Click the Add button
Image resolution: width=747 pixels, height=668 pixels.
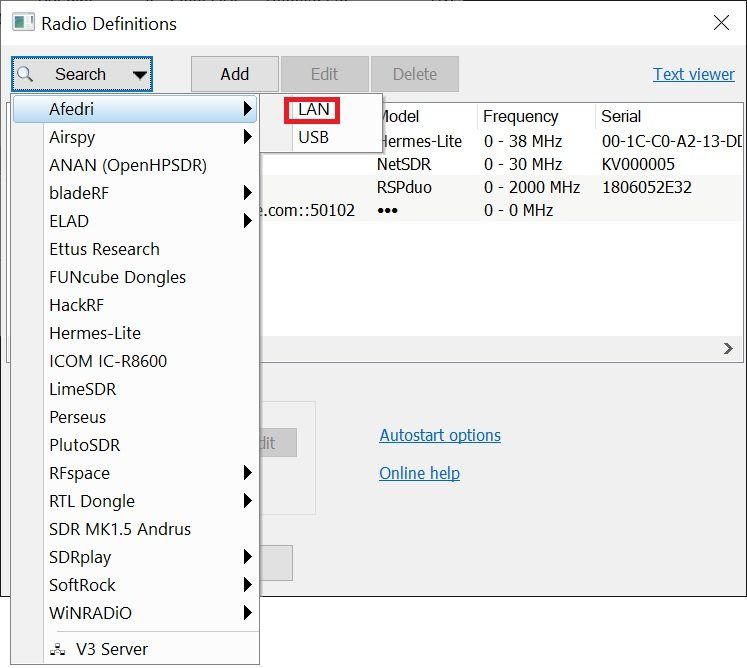coord(234,74)
